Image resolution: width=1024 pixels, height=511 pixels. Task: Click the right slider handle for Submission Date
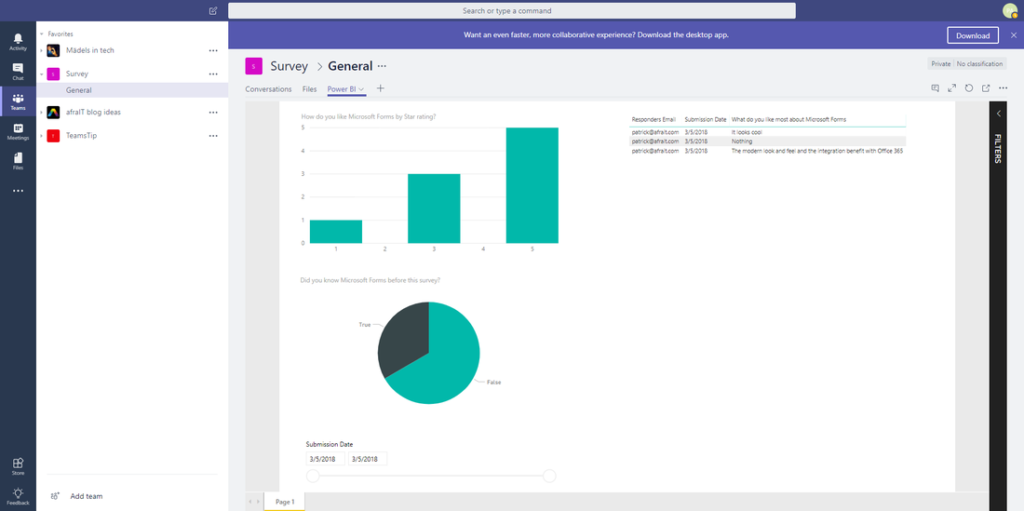coord(549,476)
